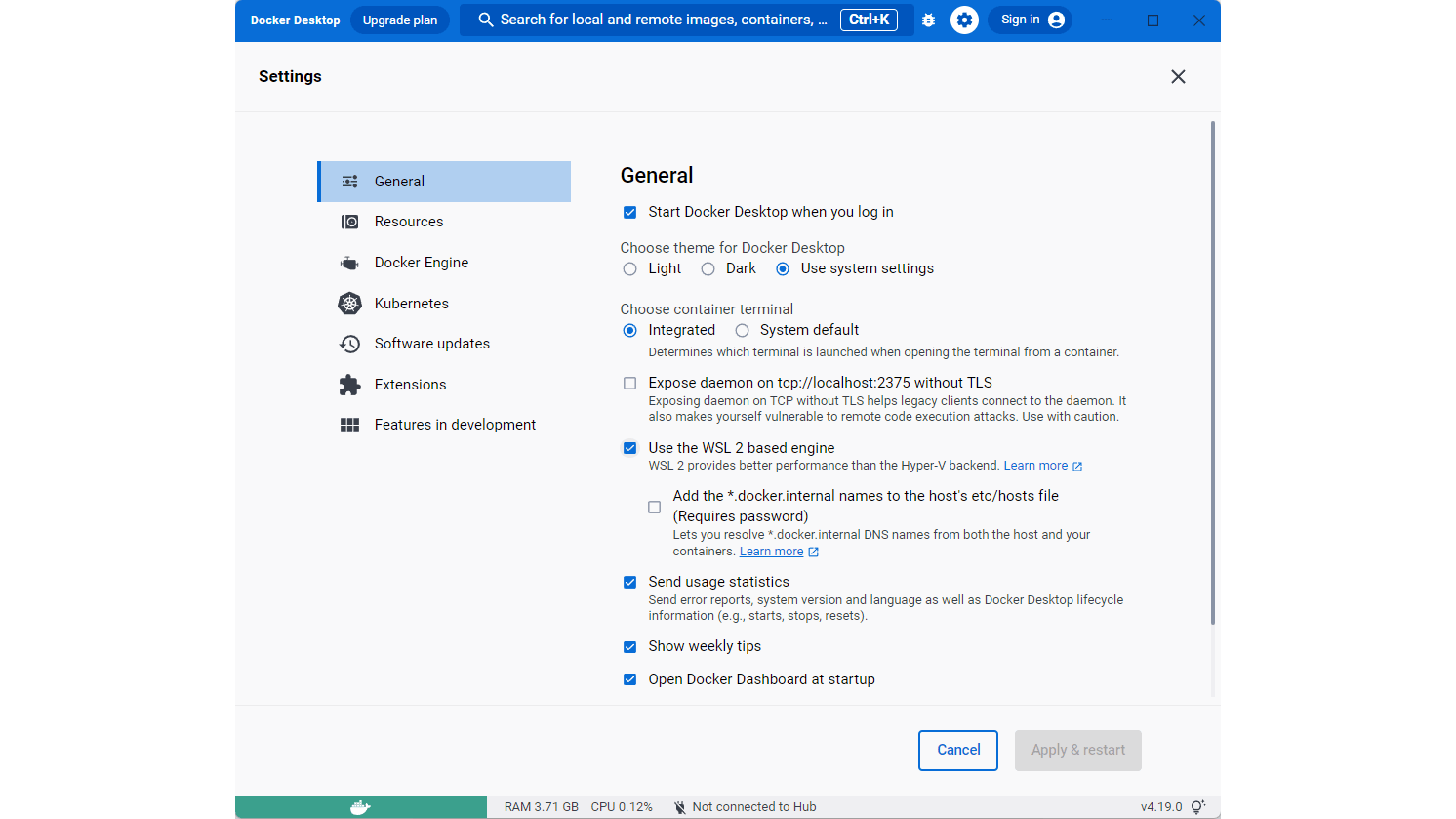Click the Docker Engine whale icon in sidebar
1456x819 pixels.
pos(349,262)
